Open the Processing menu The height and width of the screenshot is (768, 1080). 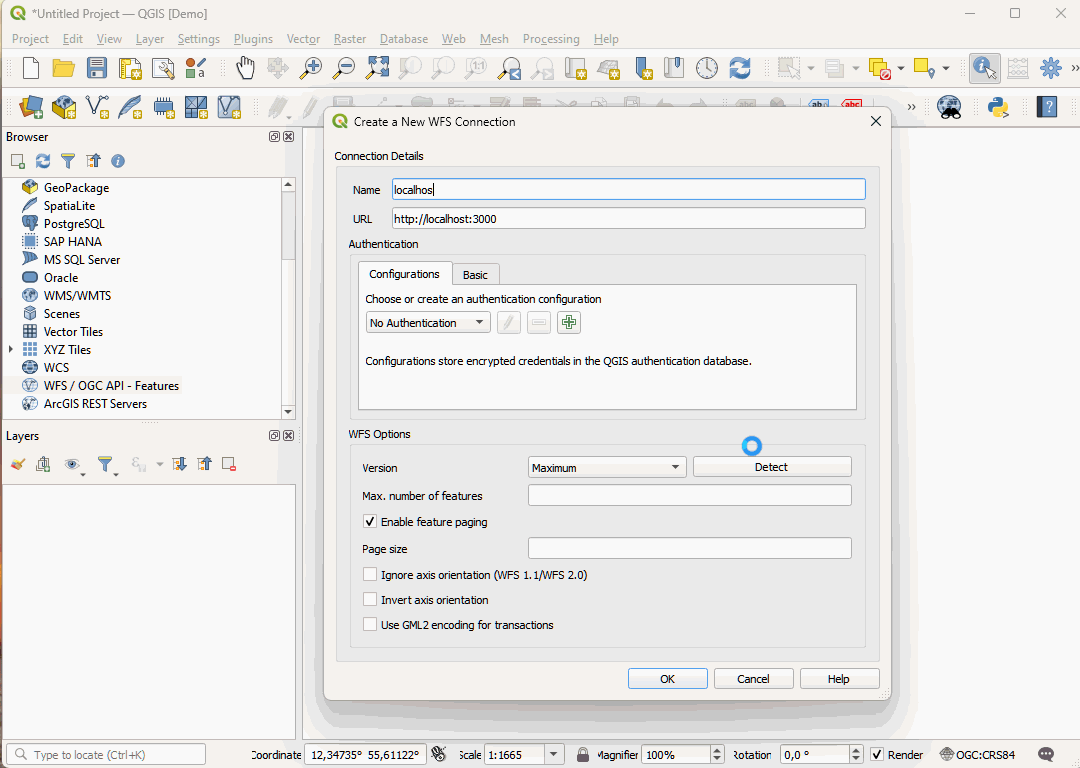pyautogui.click(x=551, y=39)
